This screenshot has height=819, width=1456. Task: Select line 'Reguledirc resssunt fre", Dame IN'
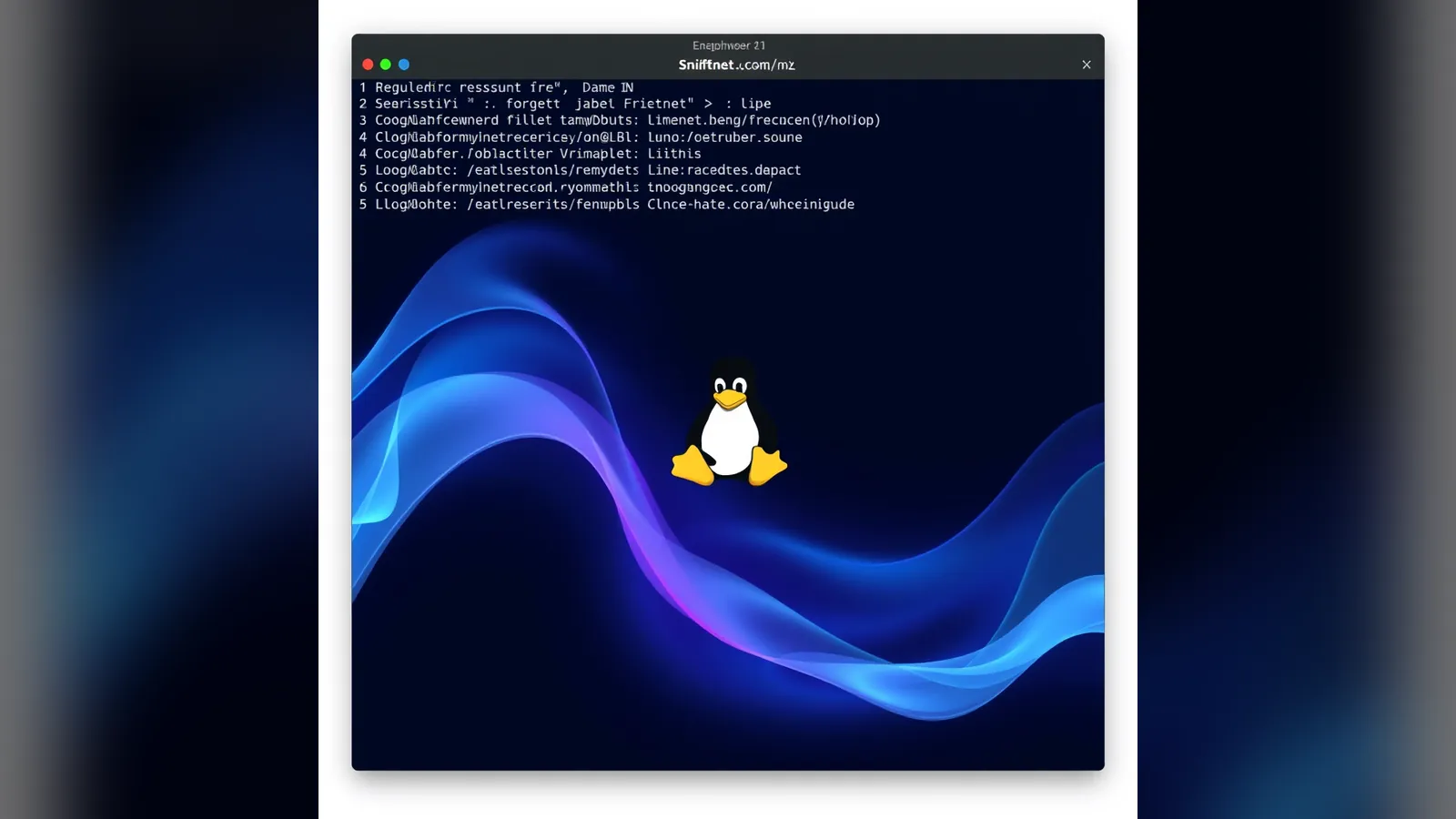pos(496,87)
